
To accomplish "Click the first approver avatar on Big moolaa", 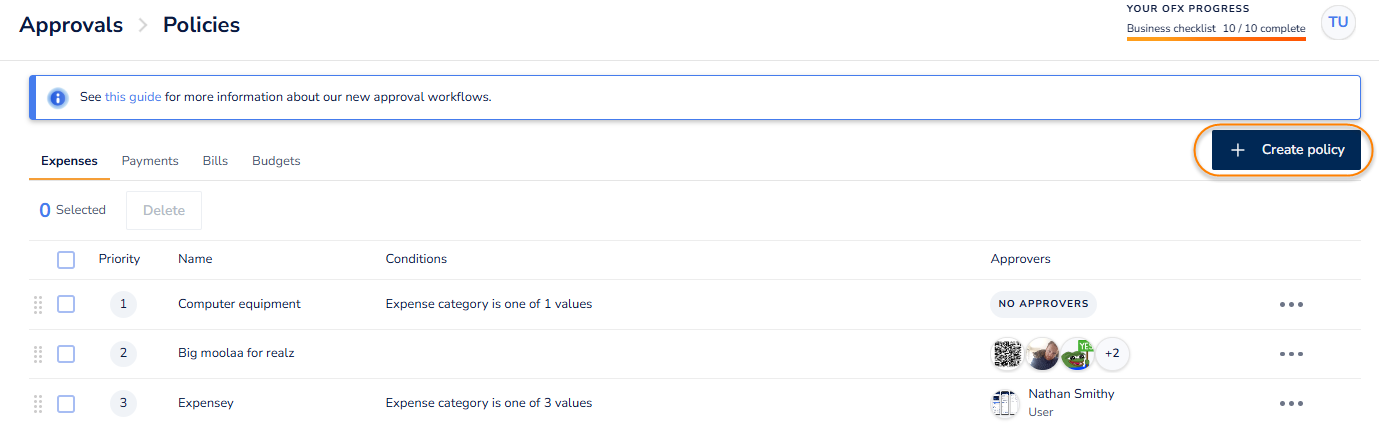I will click(x=1007, y=353).
